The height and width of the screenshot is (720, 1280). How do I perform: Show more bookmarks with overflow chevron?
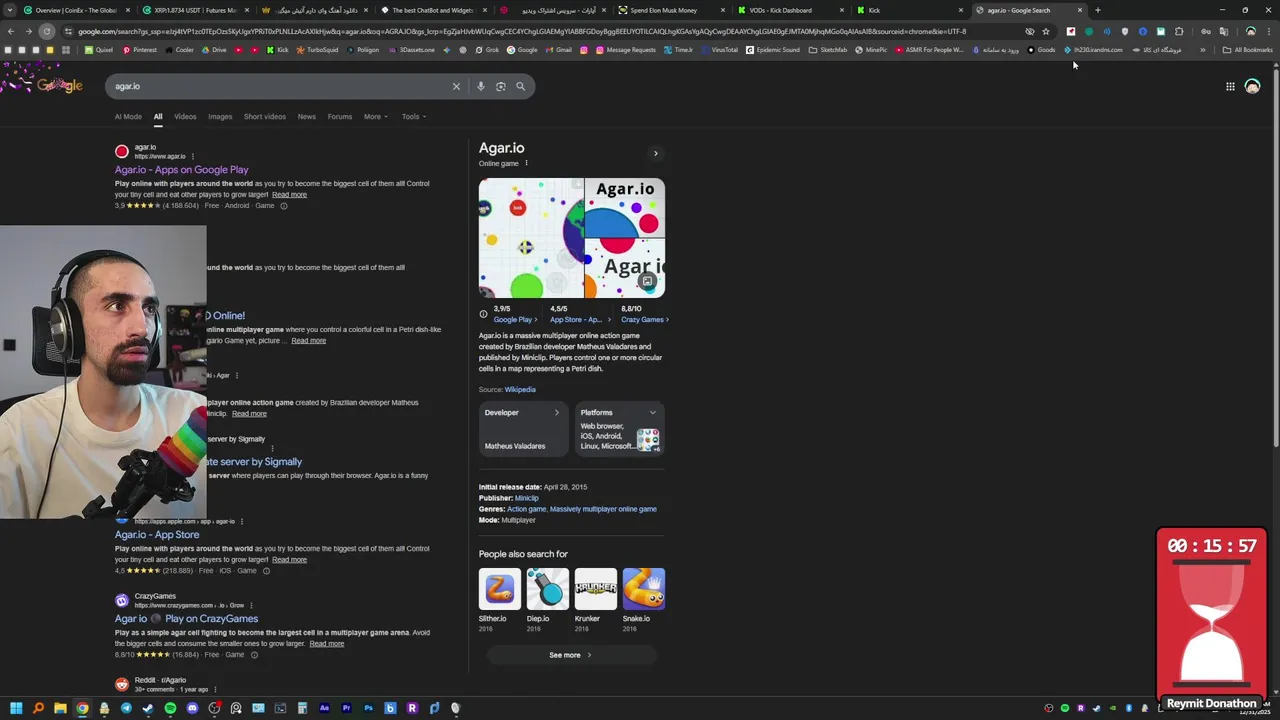tap(1202, 50)
